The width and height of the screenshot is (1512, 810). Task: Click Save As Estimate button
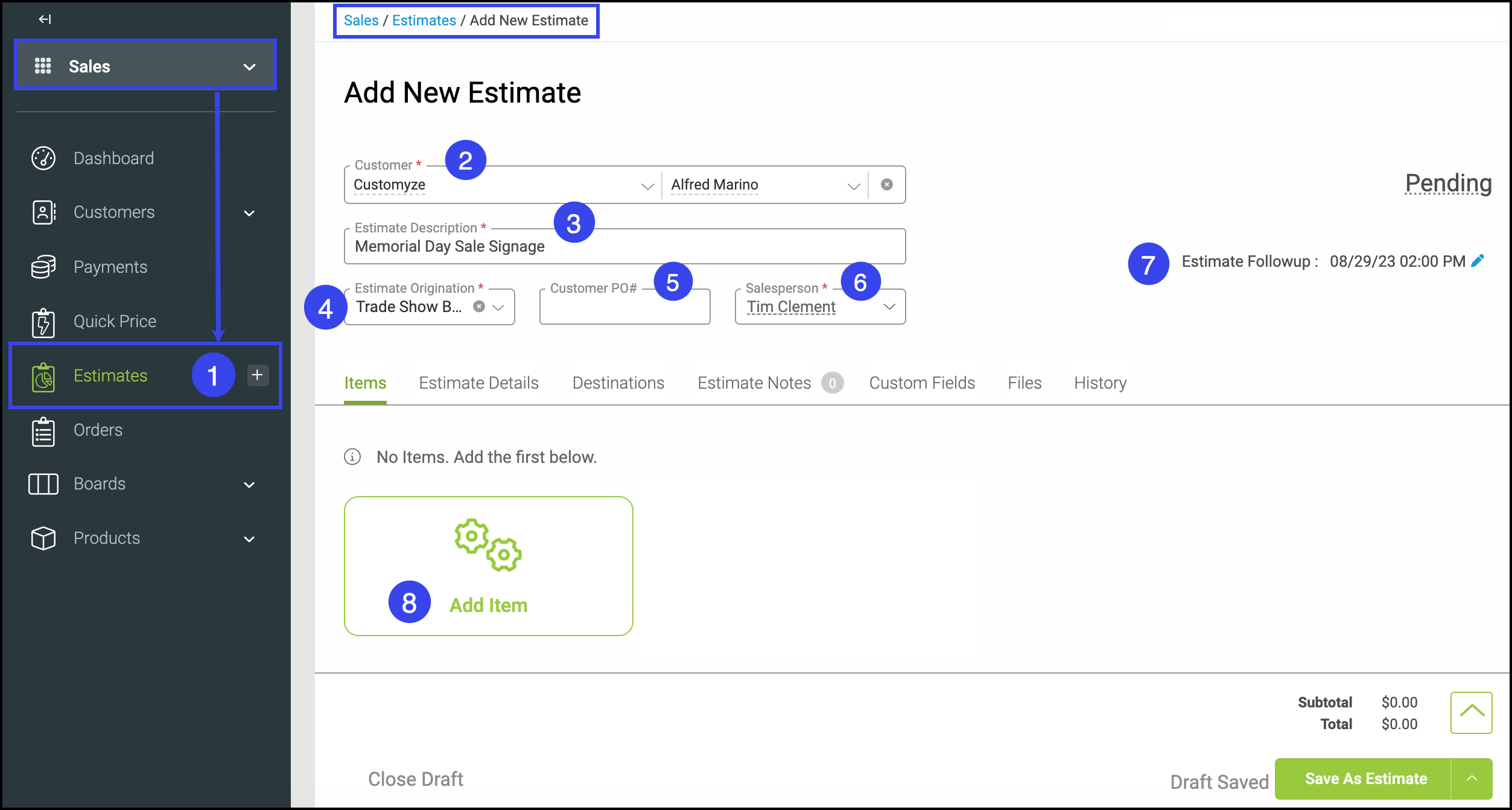tap(1365, 779)
